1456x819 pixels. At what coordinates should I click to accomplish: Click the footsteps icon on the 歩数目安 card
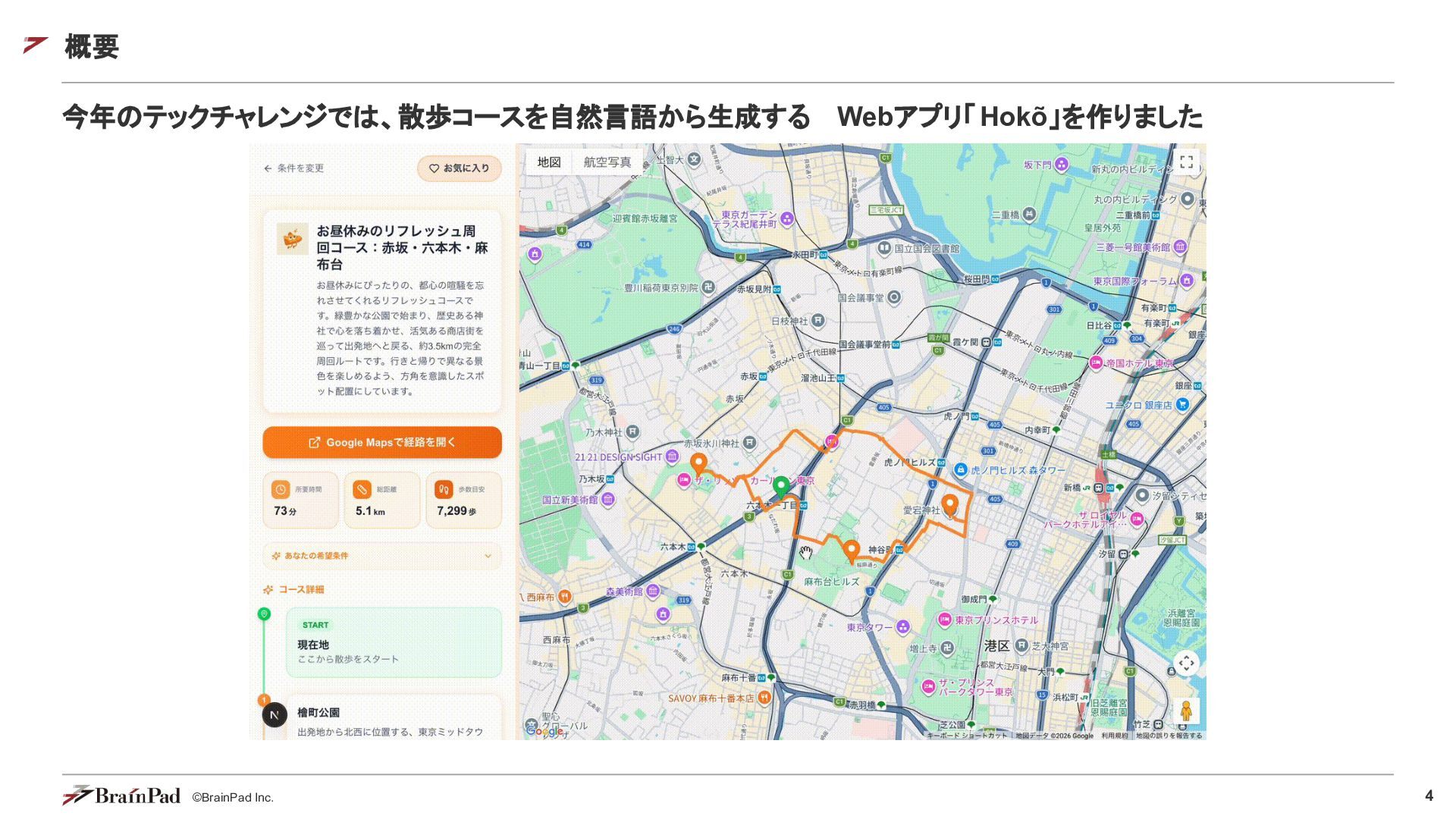coord(444,490)
